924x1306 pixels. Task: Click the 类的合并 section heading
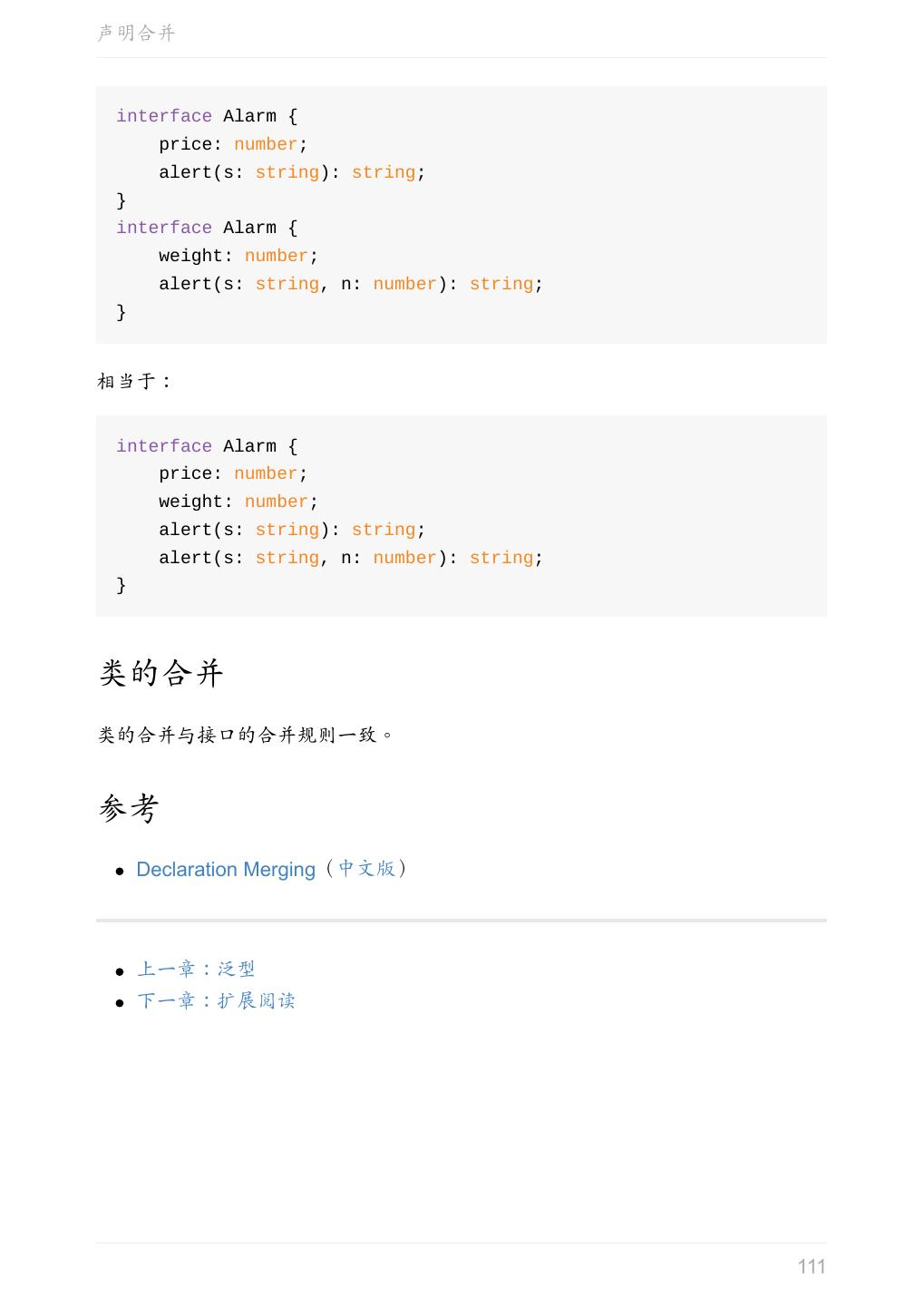(x=161, y=674)
